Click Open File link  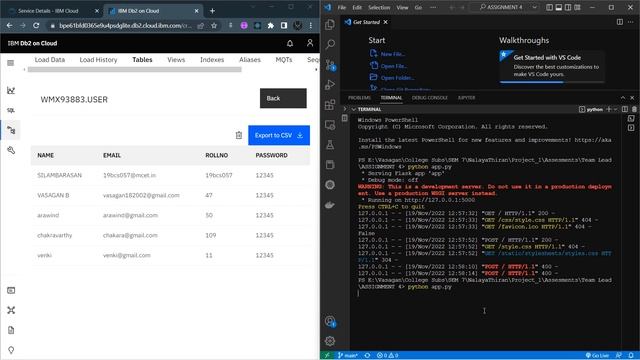(394, 66)
